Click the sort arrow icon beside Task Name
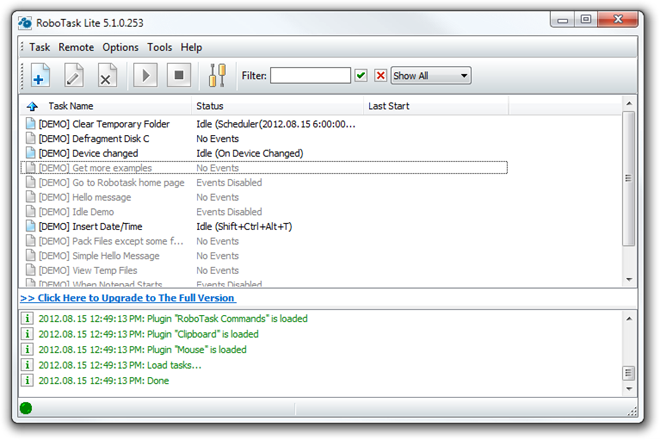The width and height of the screenshot is (660, 440). coord(32,106)
